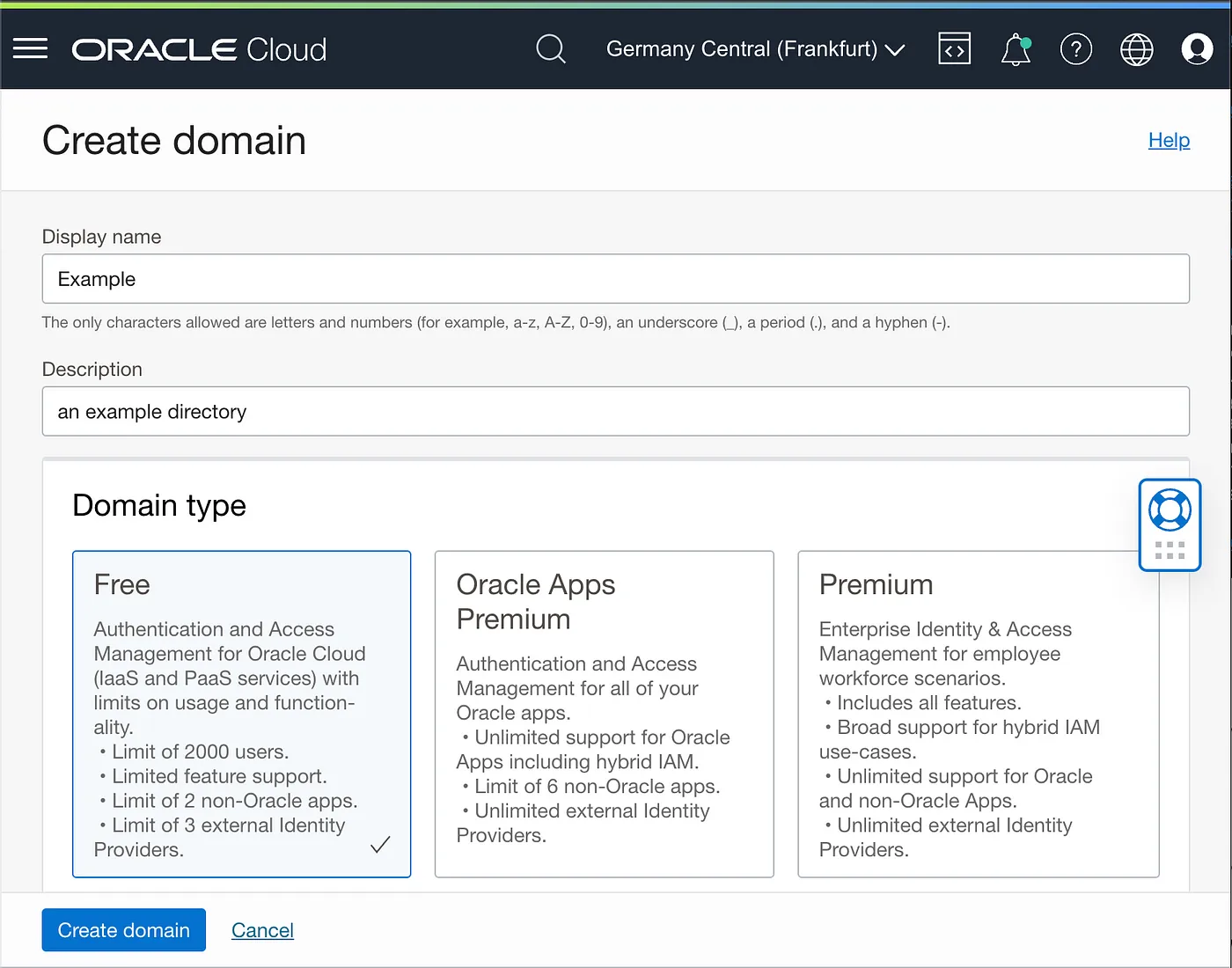Click the 'Includes all features.' text

click(x=929, y=702)
